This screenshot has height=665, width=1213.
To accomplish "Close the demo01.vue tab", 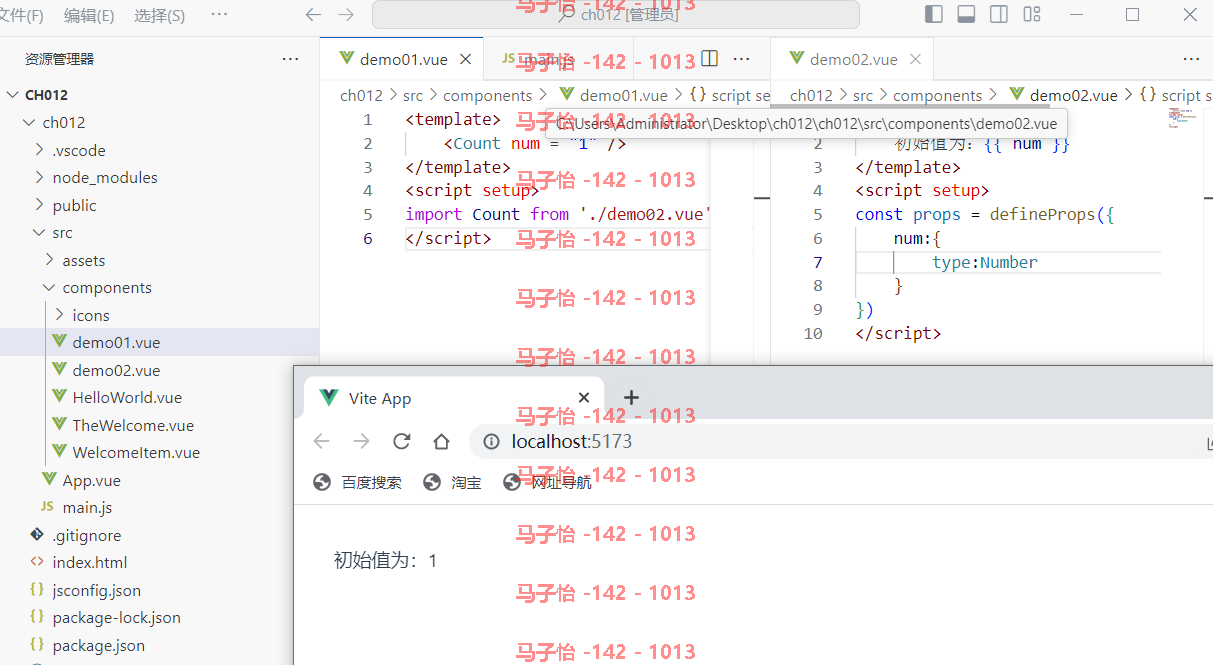I will (465, 59).
